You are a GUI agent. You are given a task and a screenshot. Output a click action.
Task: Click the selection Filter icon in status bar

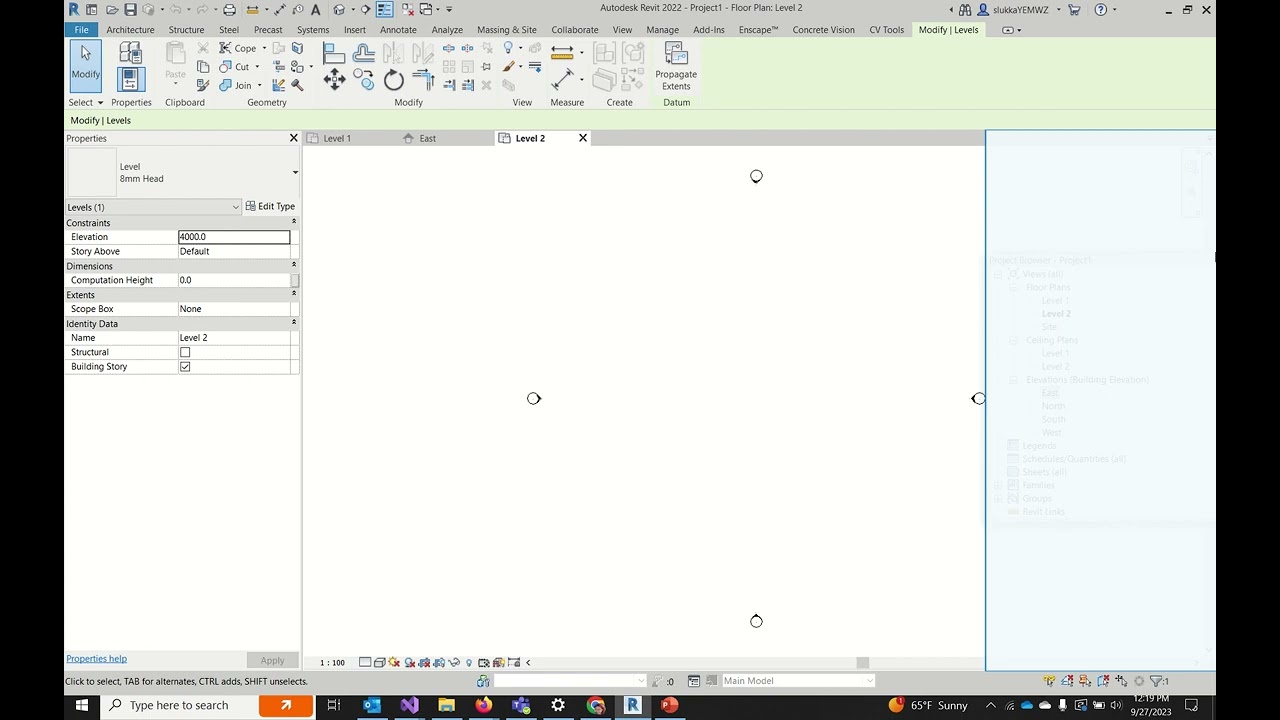(1156, 681)
